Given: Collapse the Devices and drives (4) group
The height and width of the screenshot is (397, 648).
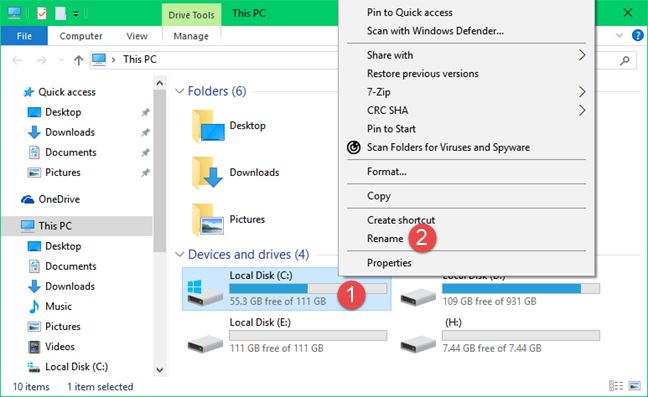Looking at the screenshot, I should tap(179, 254).
